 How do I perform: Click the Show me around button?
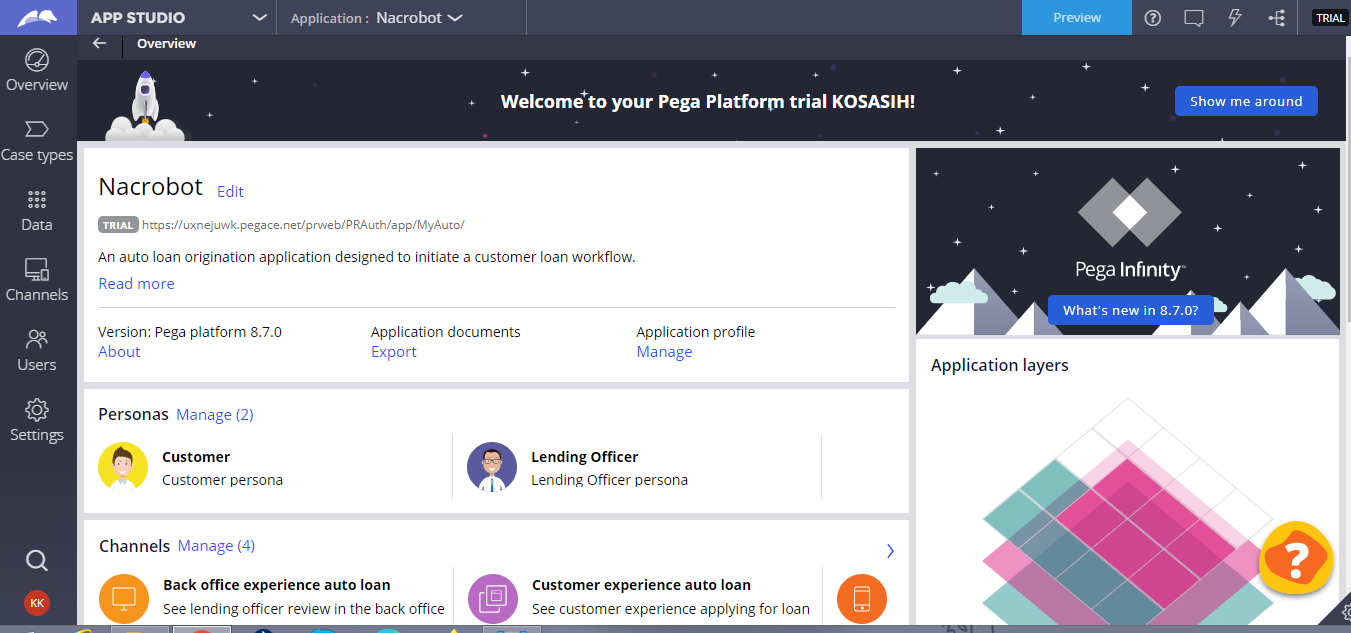coord(1246,101)
